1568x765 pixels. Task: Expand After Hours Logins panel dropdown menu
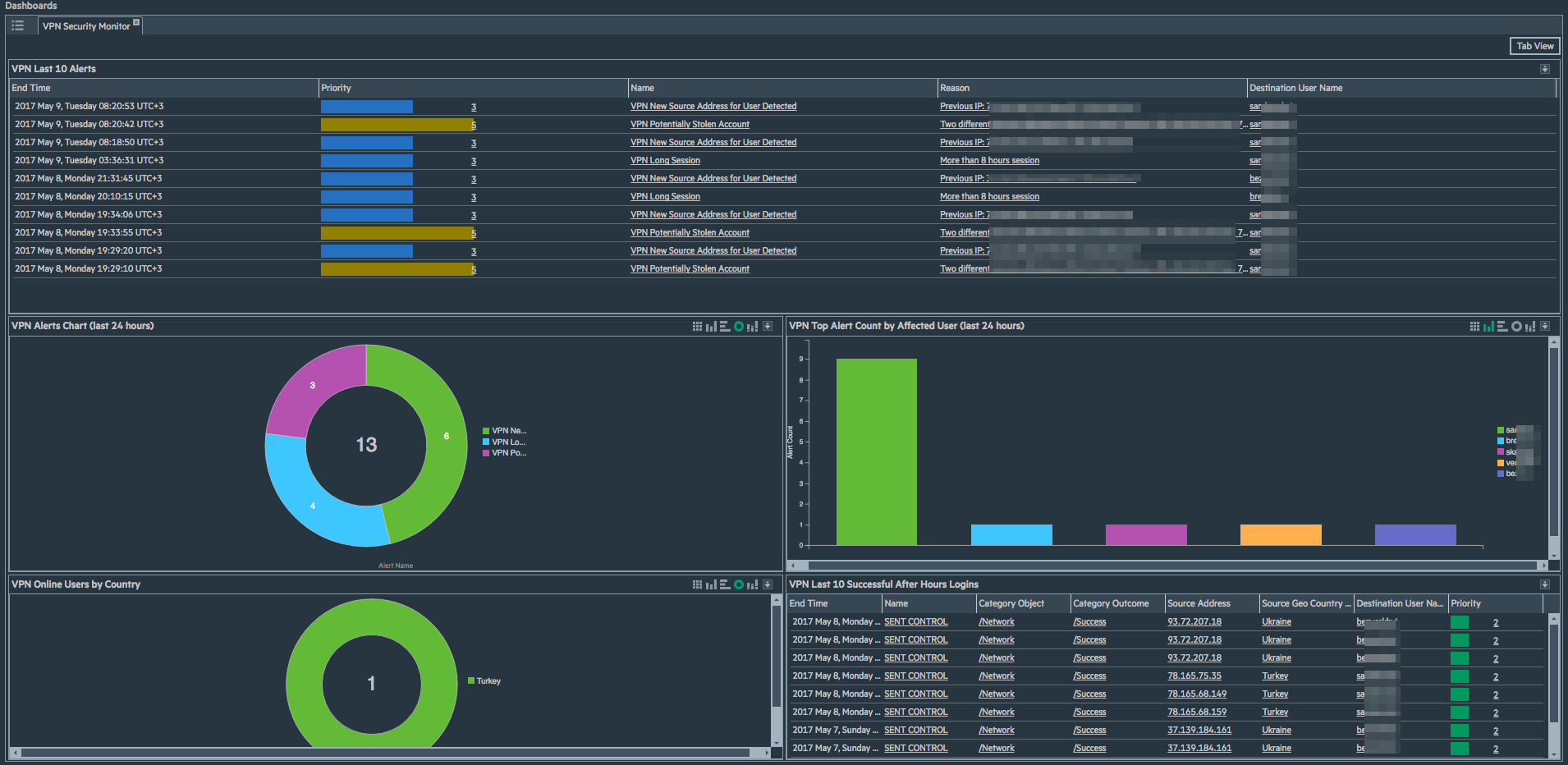(1544, 585)
